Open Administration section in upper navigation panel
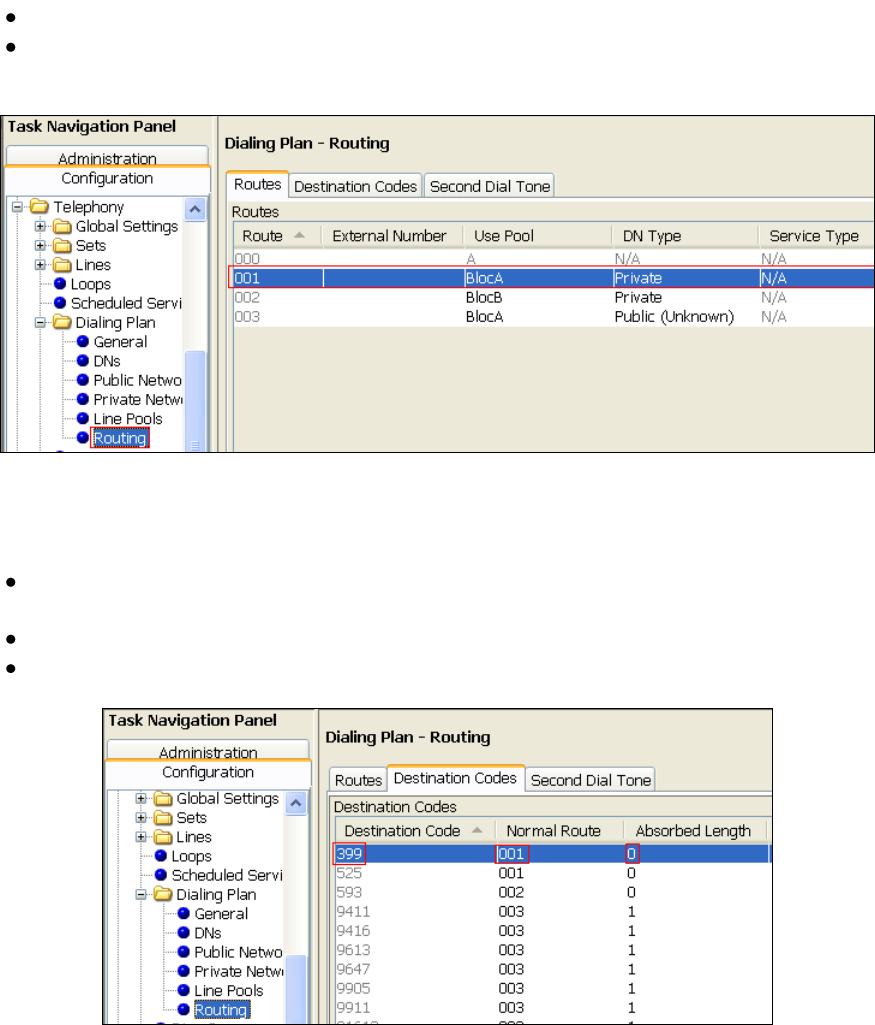The image size is (875, 1025). point(107,157)
